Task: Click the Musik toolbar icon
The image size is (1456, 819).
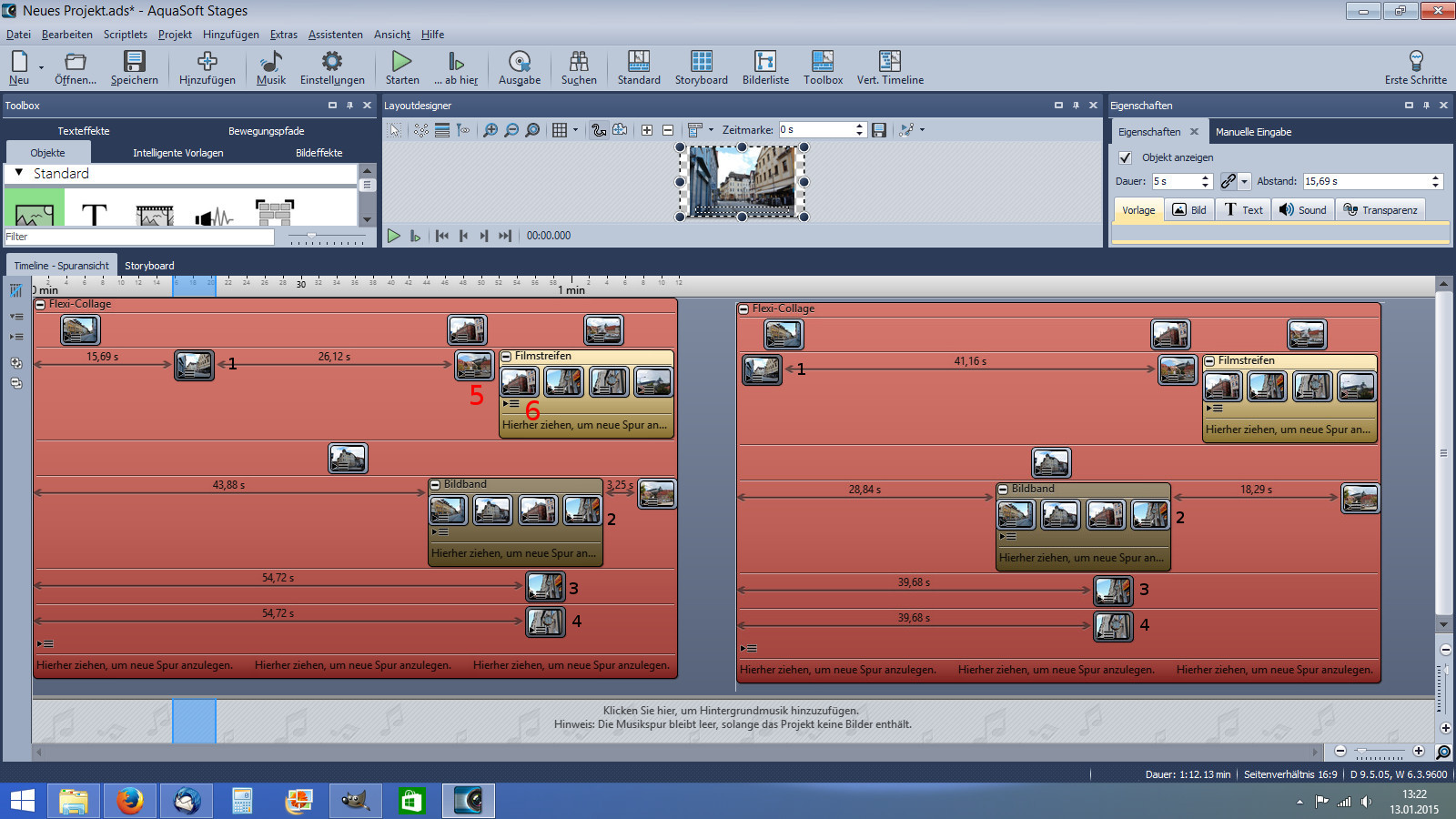Action: click(x=270, y=62)
